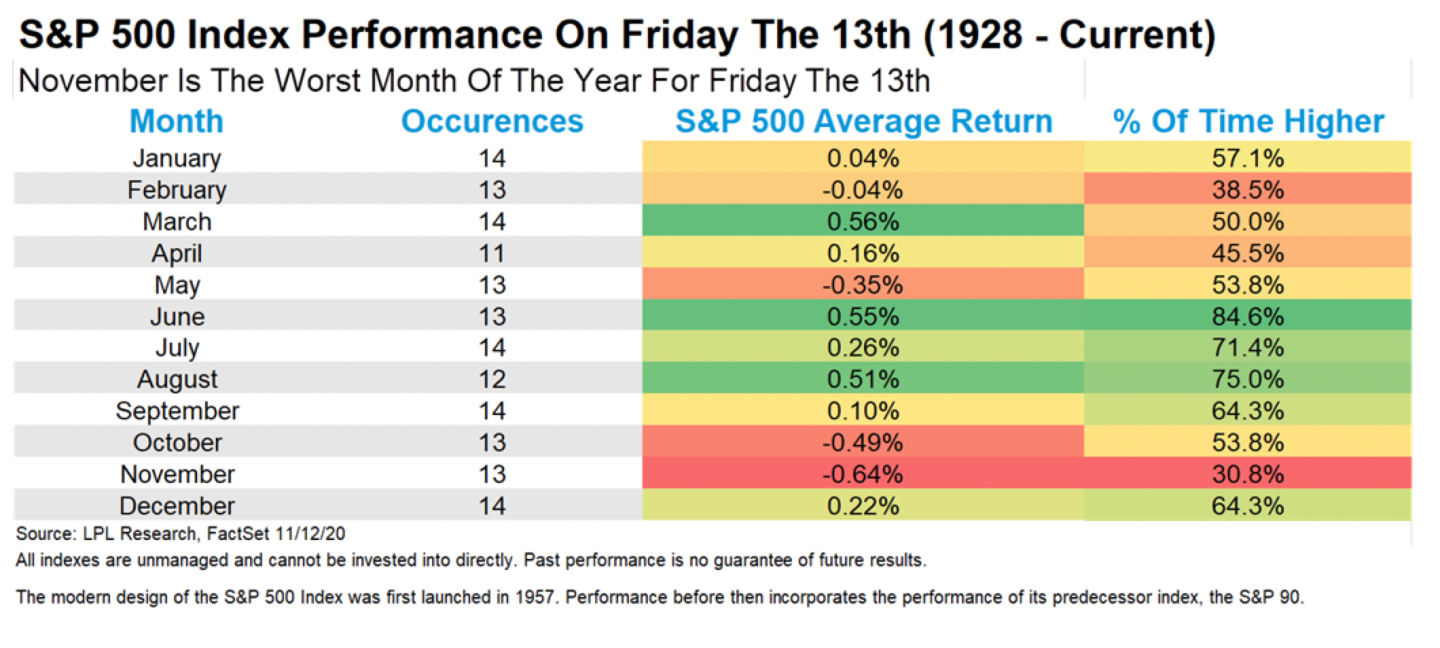
Task: Click the August month label
Action: click(176, 380)
